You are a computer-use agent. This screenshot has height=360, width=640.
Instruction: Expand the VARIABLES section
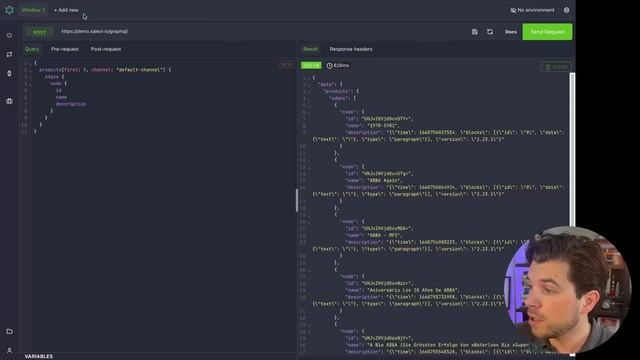(39, 356)
